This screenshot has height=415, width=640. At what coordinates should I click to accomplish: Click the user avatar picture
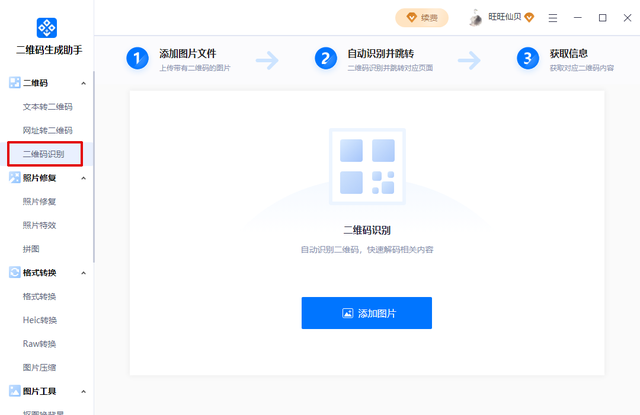tap(475, 18)
